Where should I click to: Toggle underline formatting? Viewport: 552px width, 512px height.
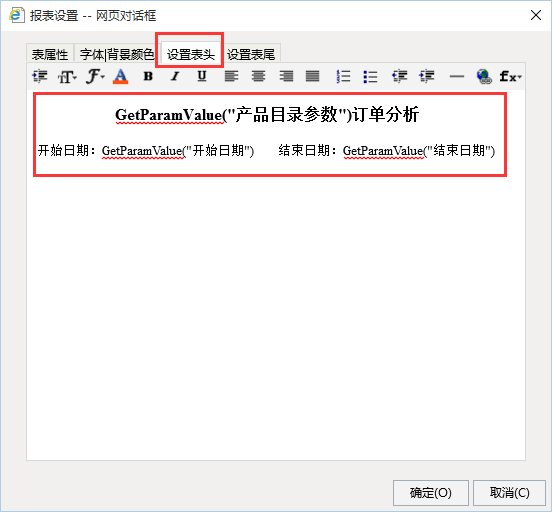click(202, 76)
